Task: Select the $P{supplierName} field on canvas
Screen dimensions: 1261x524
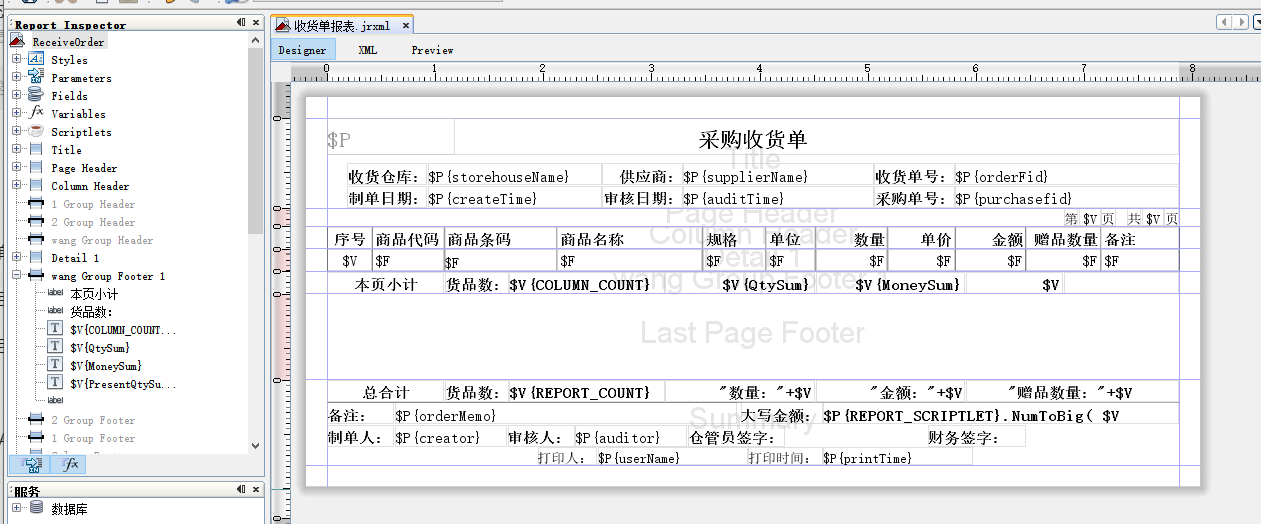Action: 778,176
